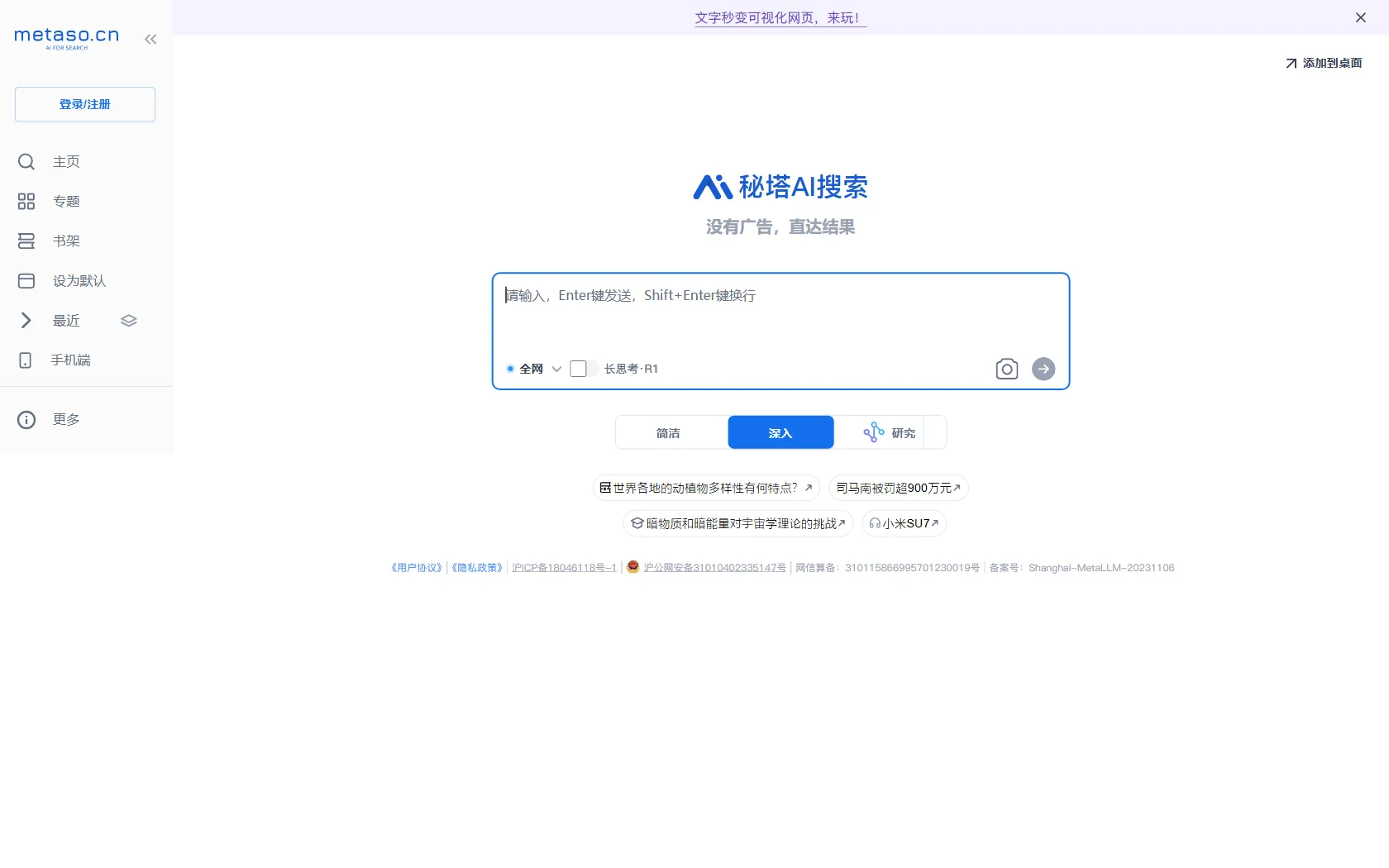Viewport: 1389px width, 868px height.
Task: Click the 沪ICP备18046118号-1 link
Action: [564, 568]
